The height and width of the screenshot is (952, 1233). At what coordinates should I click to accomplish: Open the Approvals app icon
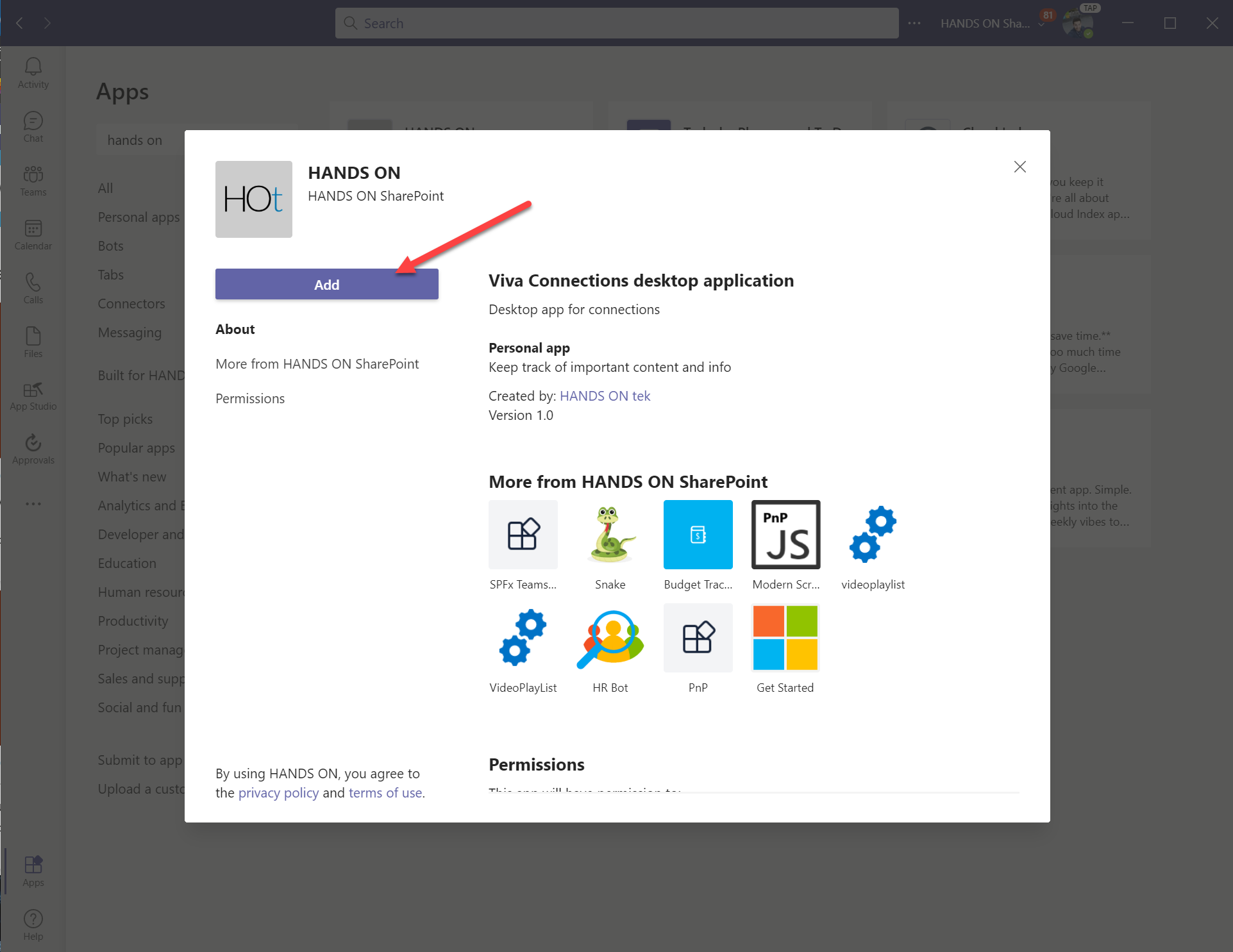click(33, 448)
